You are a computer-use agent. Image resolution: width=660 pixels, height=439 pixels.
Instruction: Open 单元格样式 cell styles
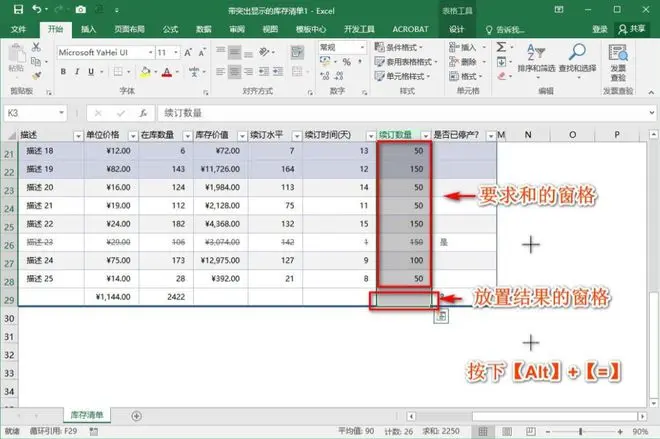(402, 76)
